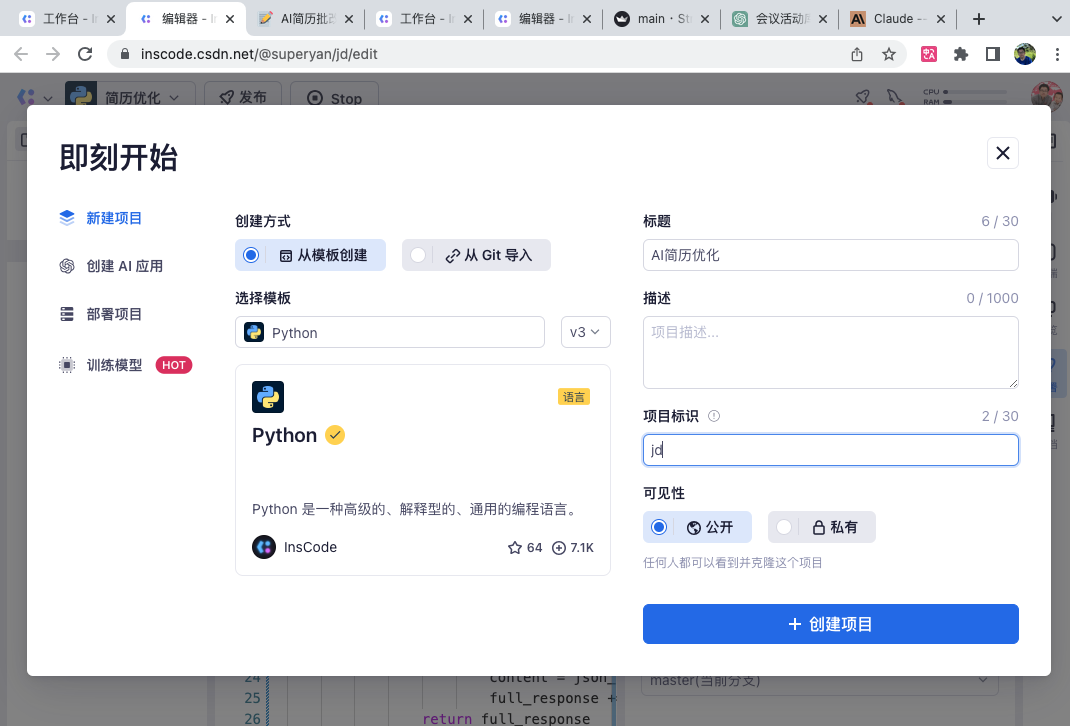Switch to the first 工作台 tab
Image resolution: width=1070 pixels, height=726 pixels.
66,18
